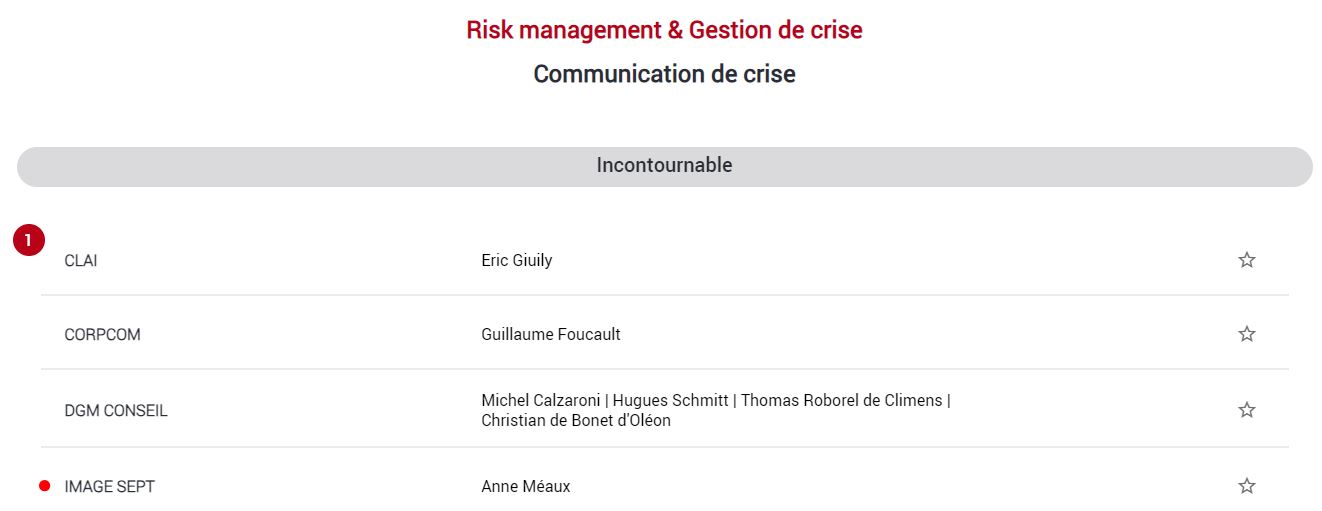Star the CORPCOM row
The height and width of the screenshot is (511, 1322).
point(1246,334)
